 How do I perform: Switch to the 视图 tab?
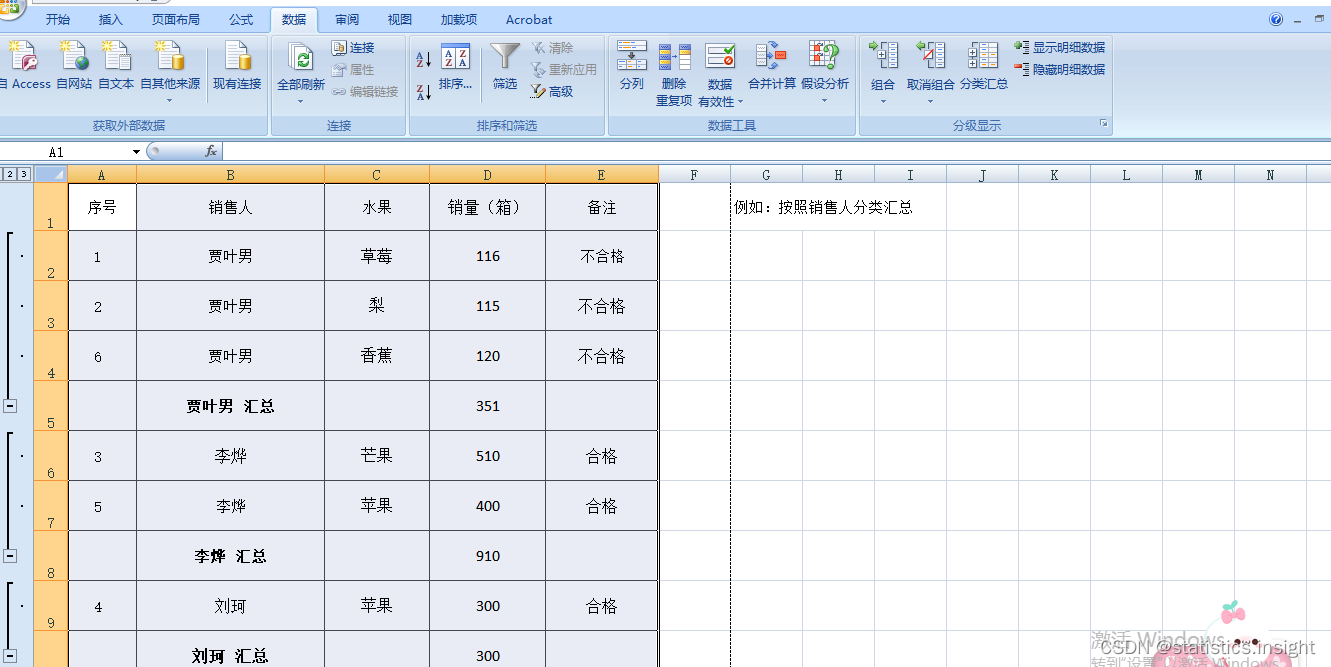click(x=400, y=20)
